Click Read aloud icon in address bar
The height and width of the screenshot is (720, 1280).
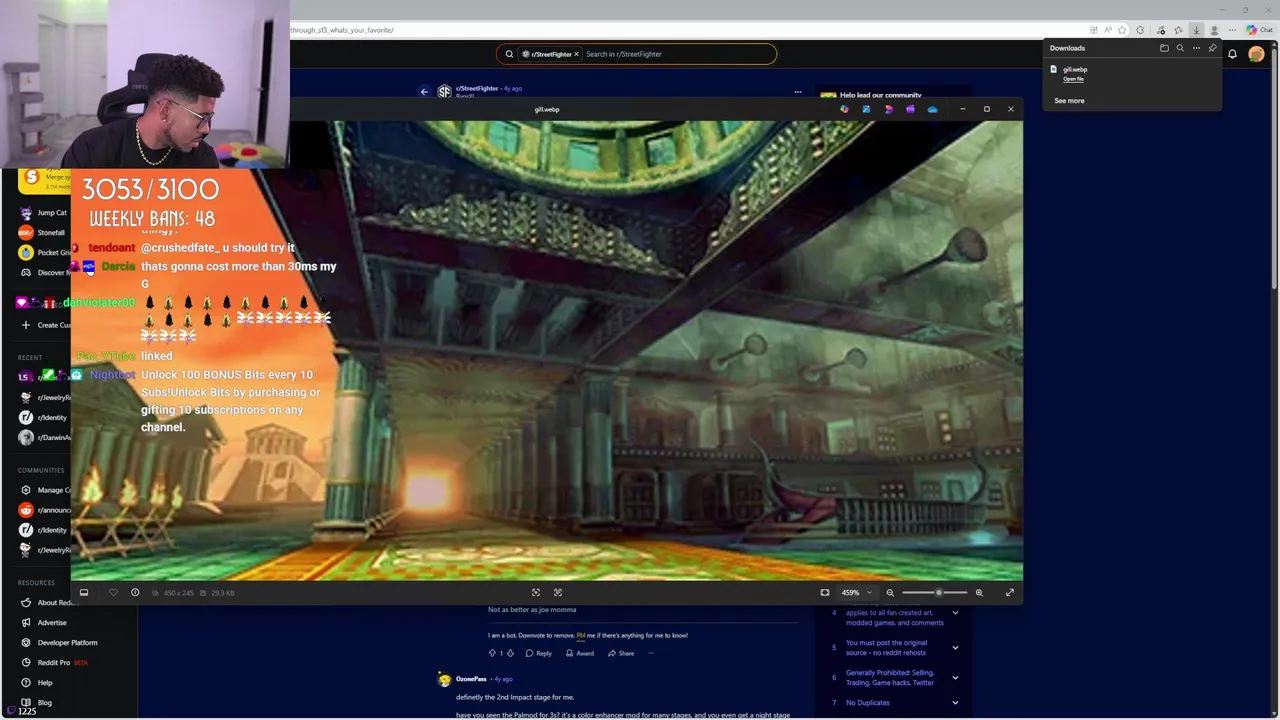point(1108,30)
